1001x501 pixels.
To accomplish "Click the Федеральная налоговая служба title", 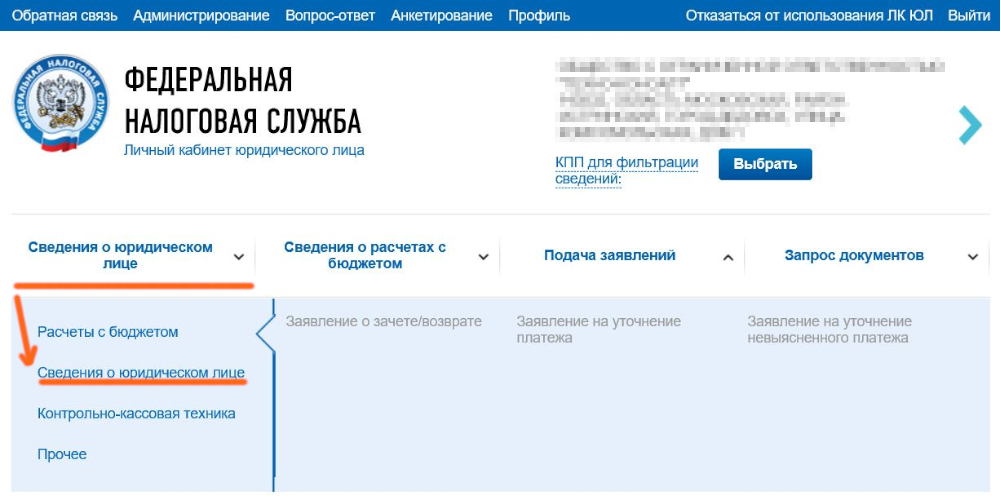I will 243,100.
